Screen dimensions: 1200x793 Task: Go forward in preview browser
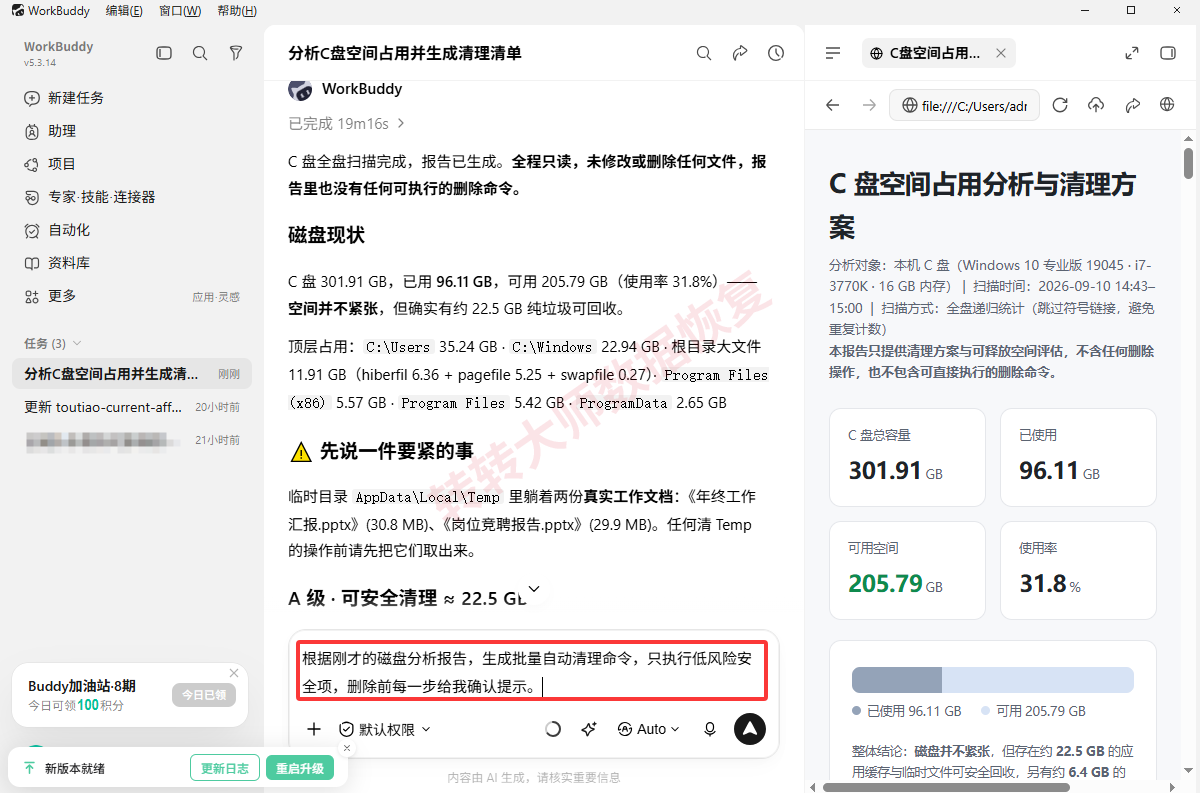pos(869,105)
